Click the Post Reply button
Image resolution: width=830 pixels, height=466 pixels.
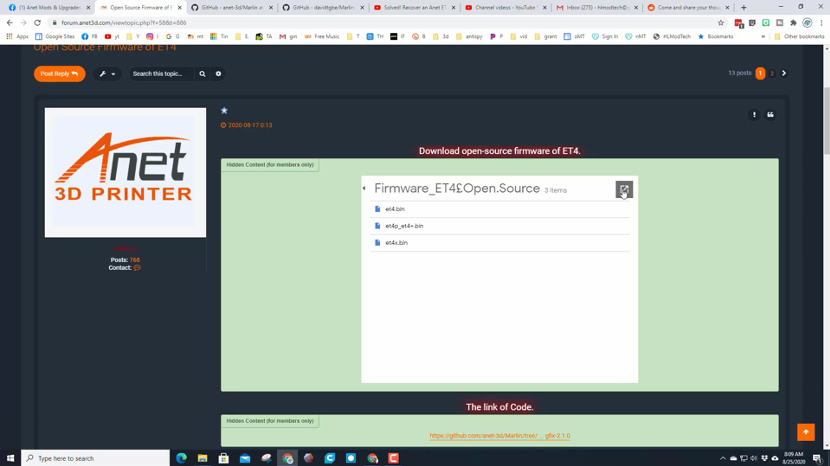pyautogui.click(x=59, y=74)
